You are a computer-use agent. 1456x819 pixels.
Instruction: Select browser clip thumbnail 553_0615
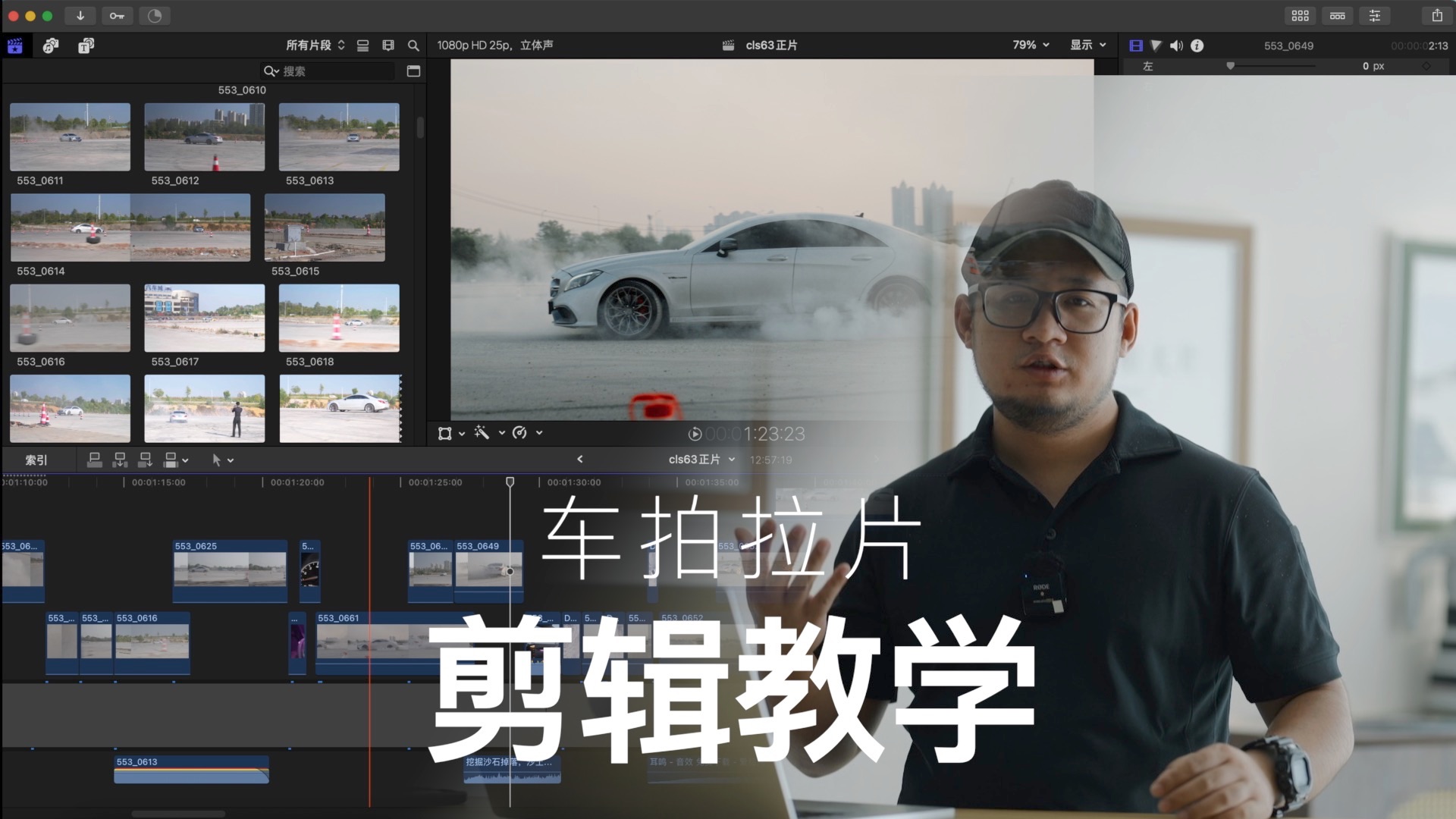(325, 227)
